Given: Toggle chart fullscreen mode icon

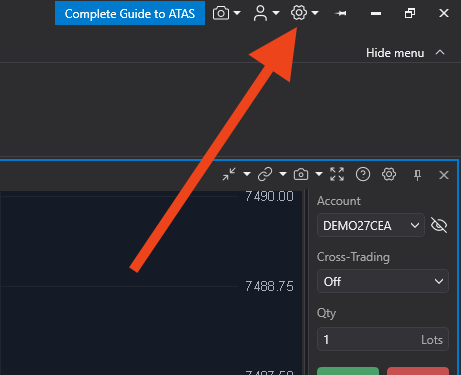Looking at the screenshot, I should (337, 174).
